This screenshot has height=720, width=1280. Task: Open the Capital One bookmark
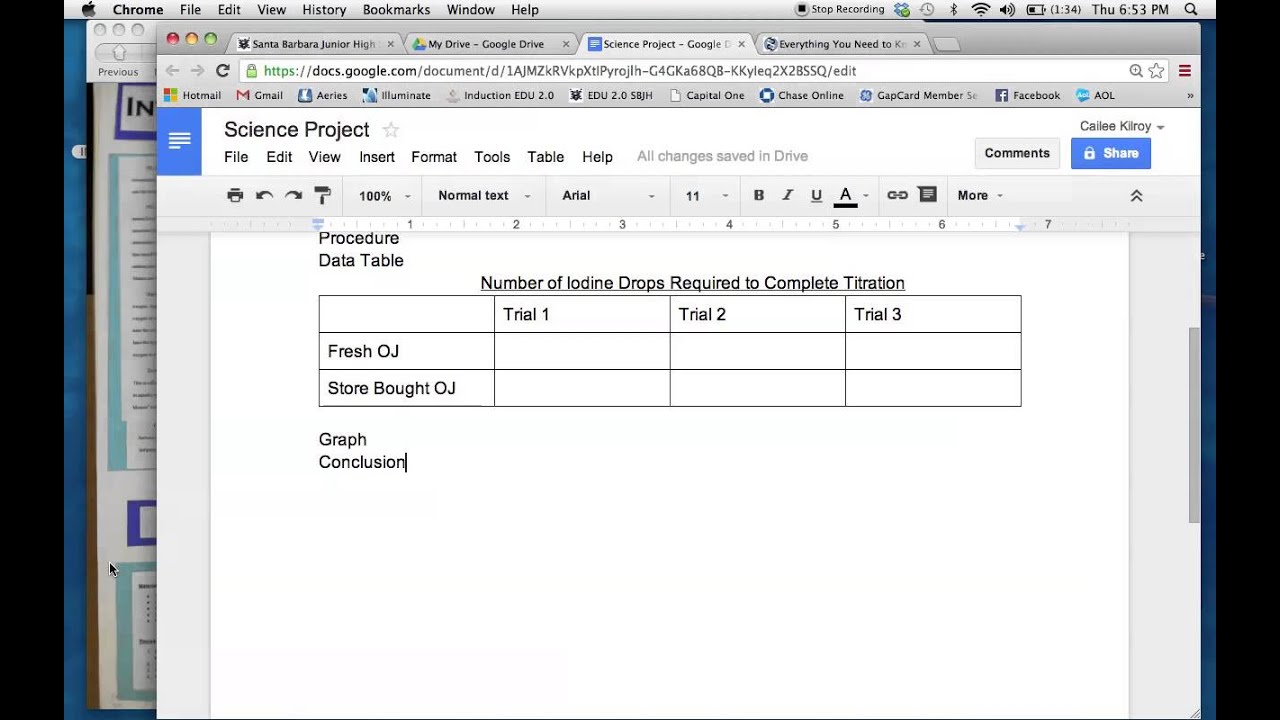coord(706,96)
